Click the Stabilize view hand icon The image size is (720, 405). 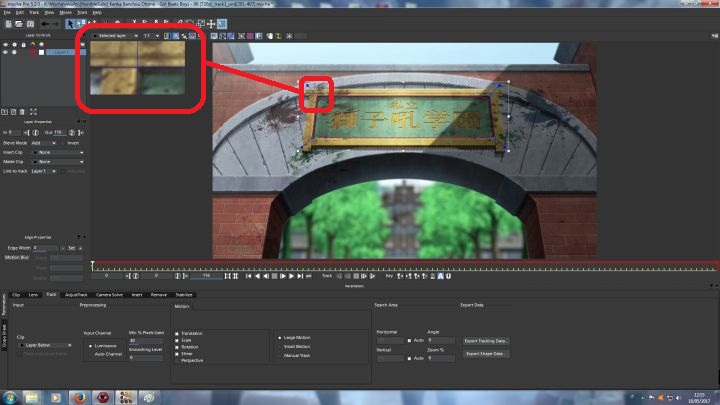(270, 36)
